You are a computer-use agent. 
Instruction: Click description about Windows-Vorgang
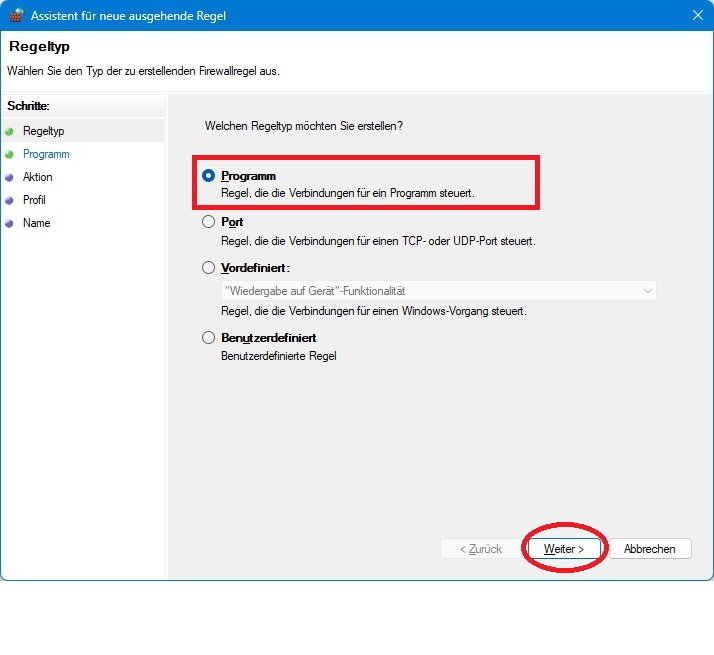pyautogui.click(x=374, y=311)
